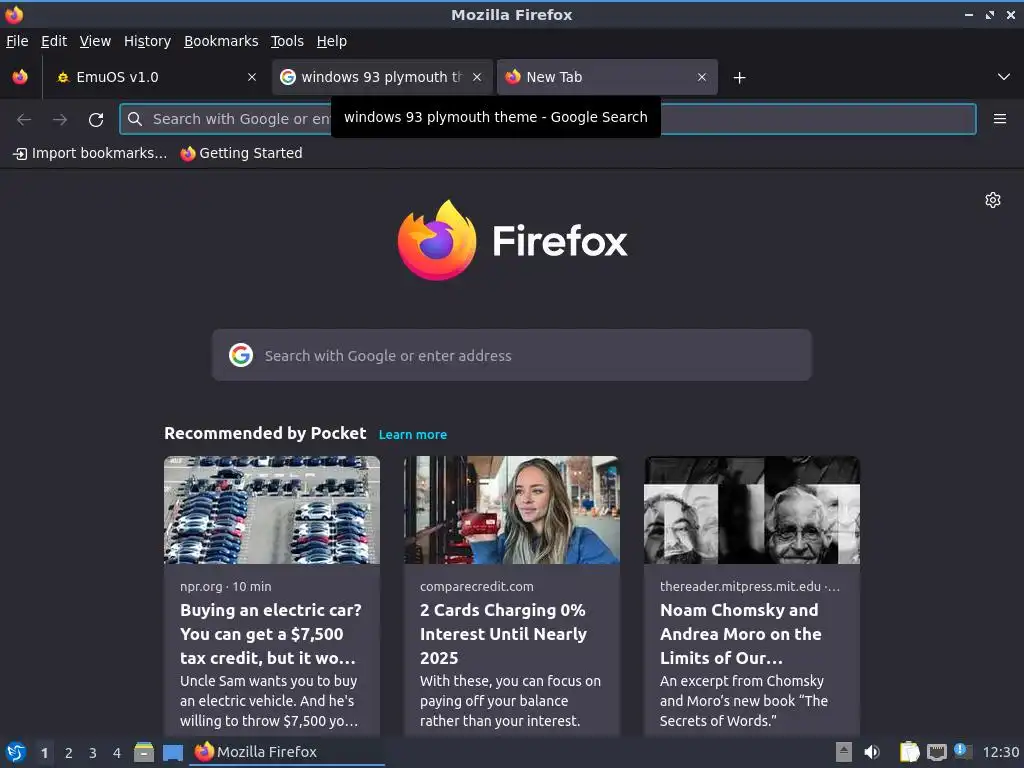The height and width of the screenshot is (768, 1024).
Task: Open 'Noam Chomsky and Andrea Moro' headline
Action: (741, 634)
